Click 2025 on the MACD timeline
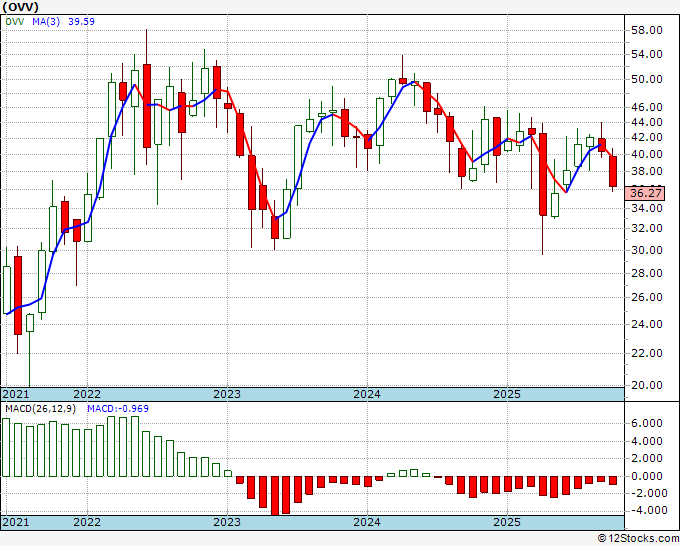This screenshot has height=546, width=680. [x=507, y=522]
